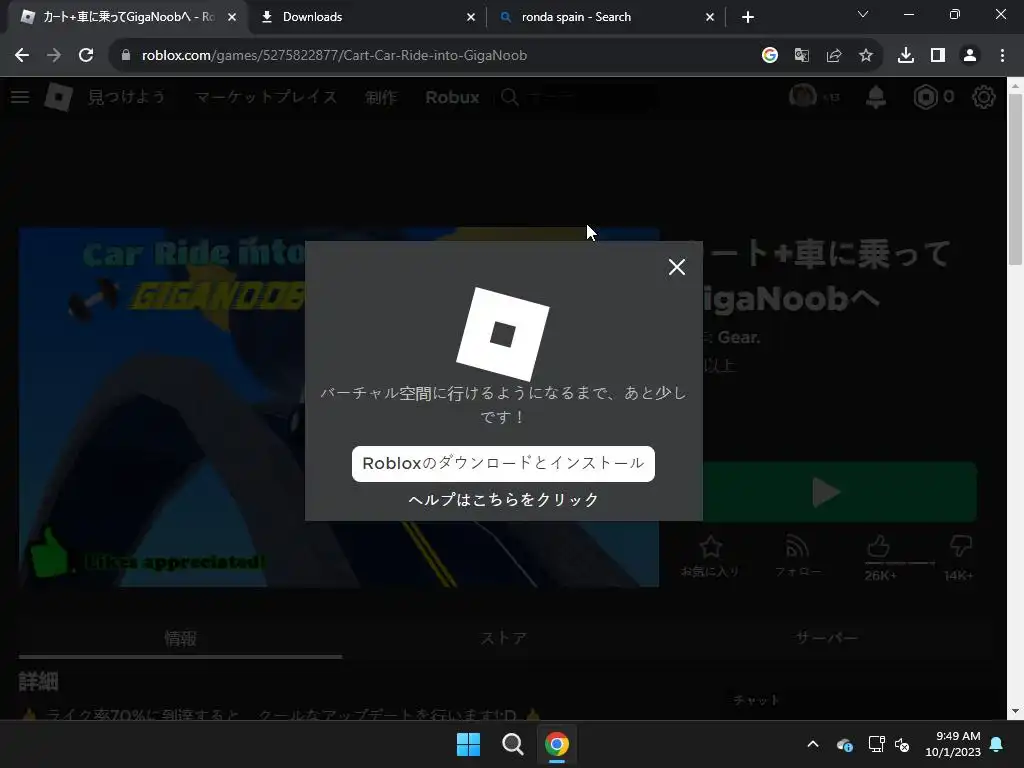The image size is (1024, 768).
Task: Open 見つけよう in Roblox header
Action: click(x=126, y=97)
